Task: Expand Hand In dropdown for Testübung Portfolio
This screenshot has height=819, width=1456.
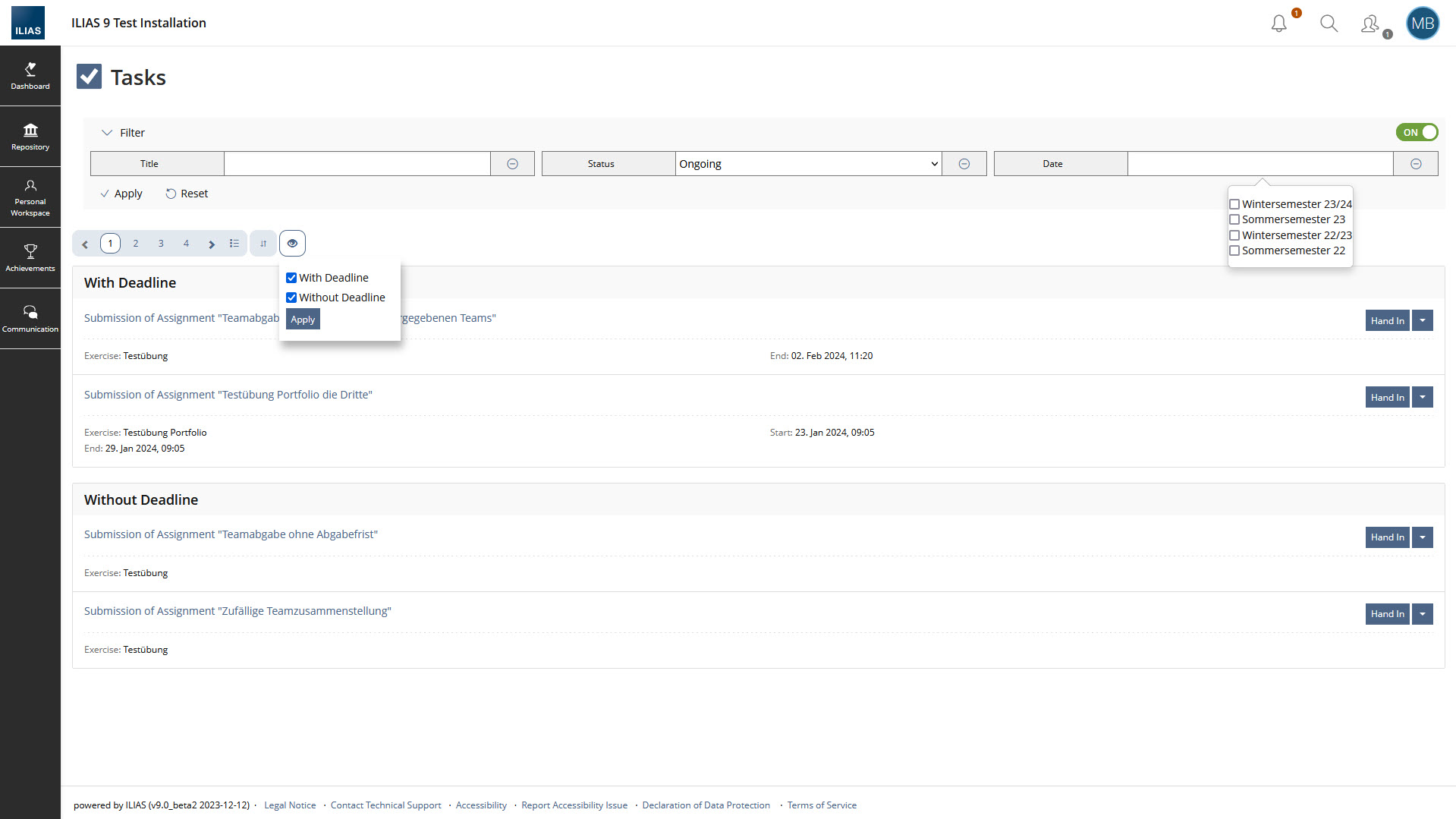Action: (1423, 397)
